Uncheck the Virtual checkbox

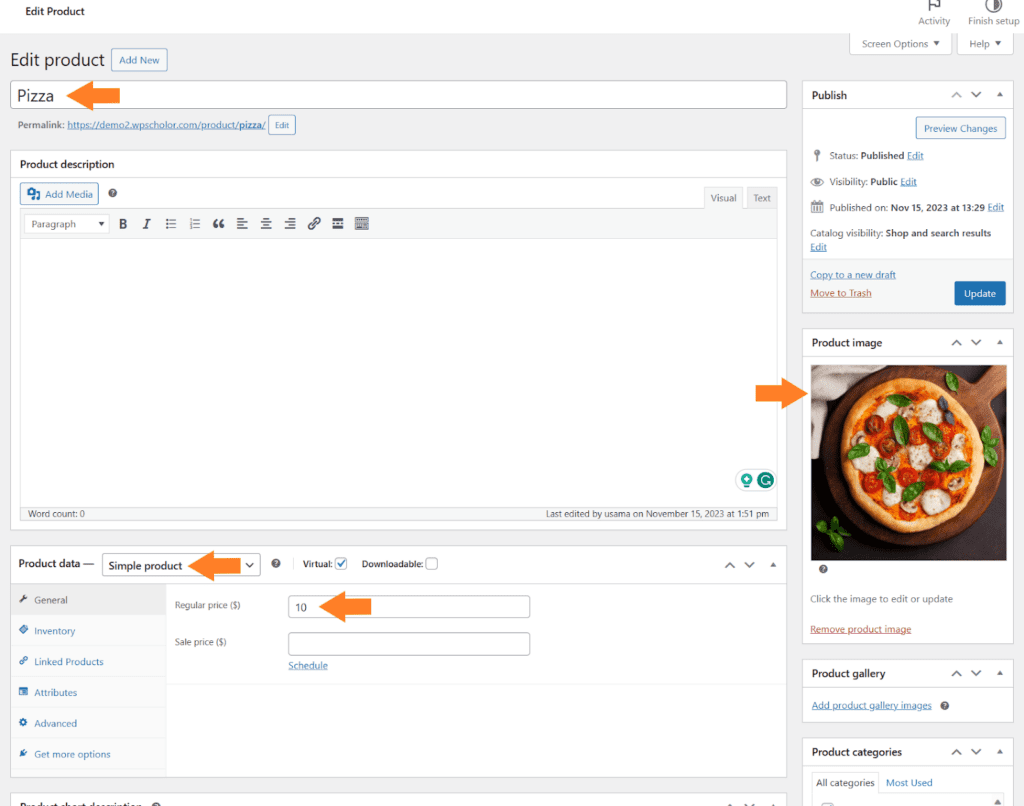pyautogui.click(x=343, y=563)
